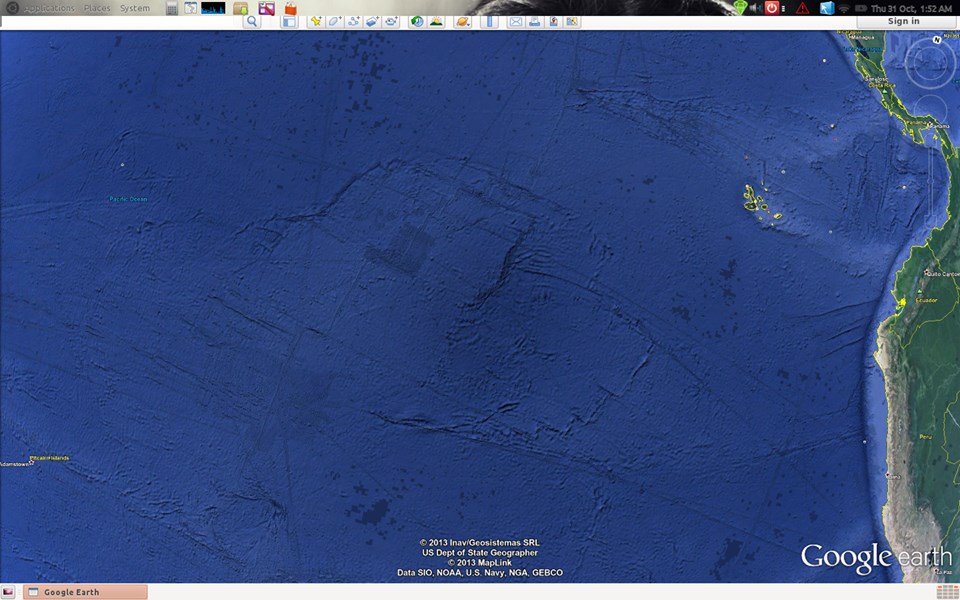Click the Add Image Overlay icon
Screen dimensions: 960x600
pyautogui.click(x=372, y=21)
